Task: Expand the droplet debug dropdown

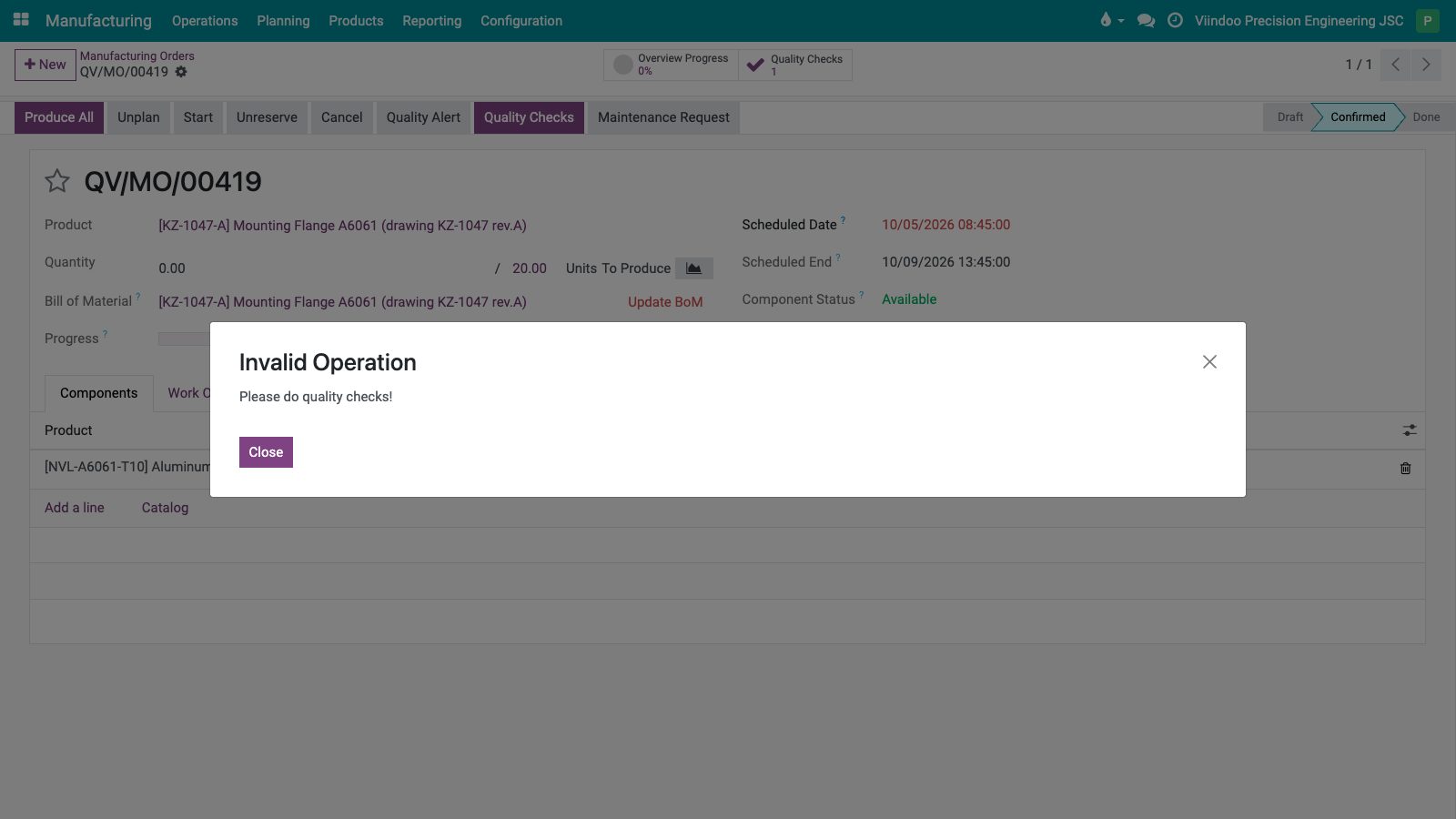Action: click(1111, 20)
